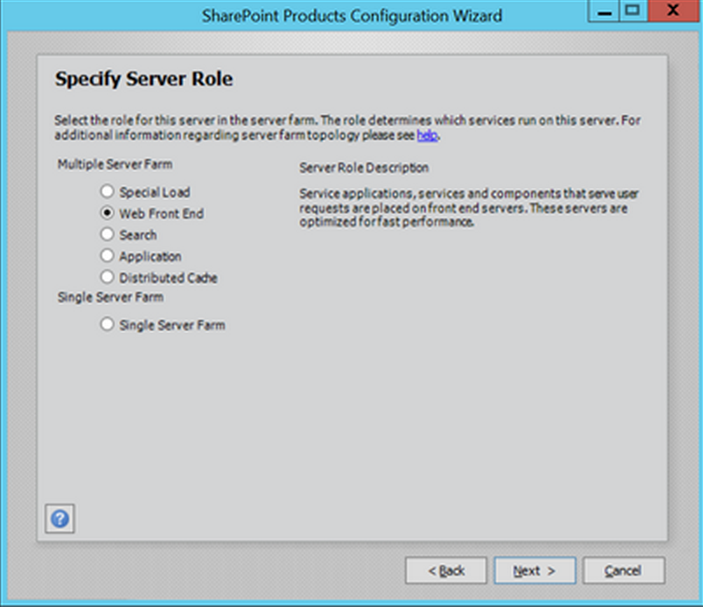Cancel the configuration wizard
Image resolution: width=703 pixels, height=608 pixels.
coord(623,570)
